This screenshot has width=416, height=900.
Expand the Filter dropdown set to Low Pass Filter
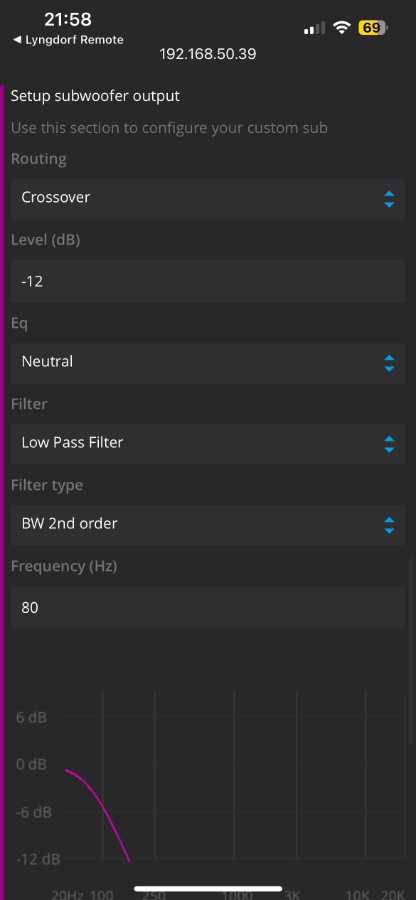tap(208, 444)
